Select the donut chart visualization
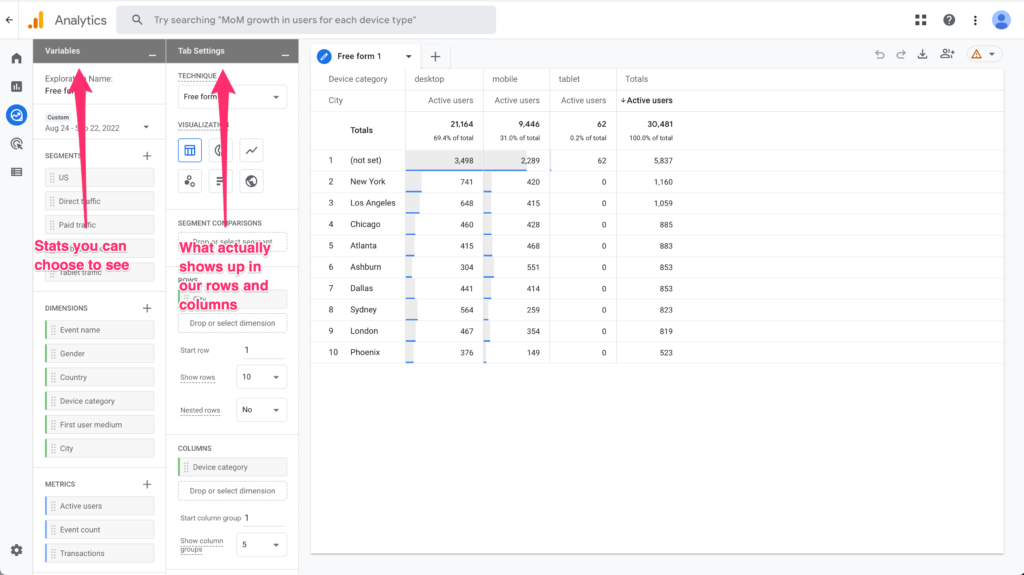Image resolution: width=1024 pixels, height=575 pixels. (x=220, y=150)
